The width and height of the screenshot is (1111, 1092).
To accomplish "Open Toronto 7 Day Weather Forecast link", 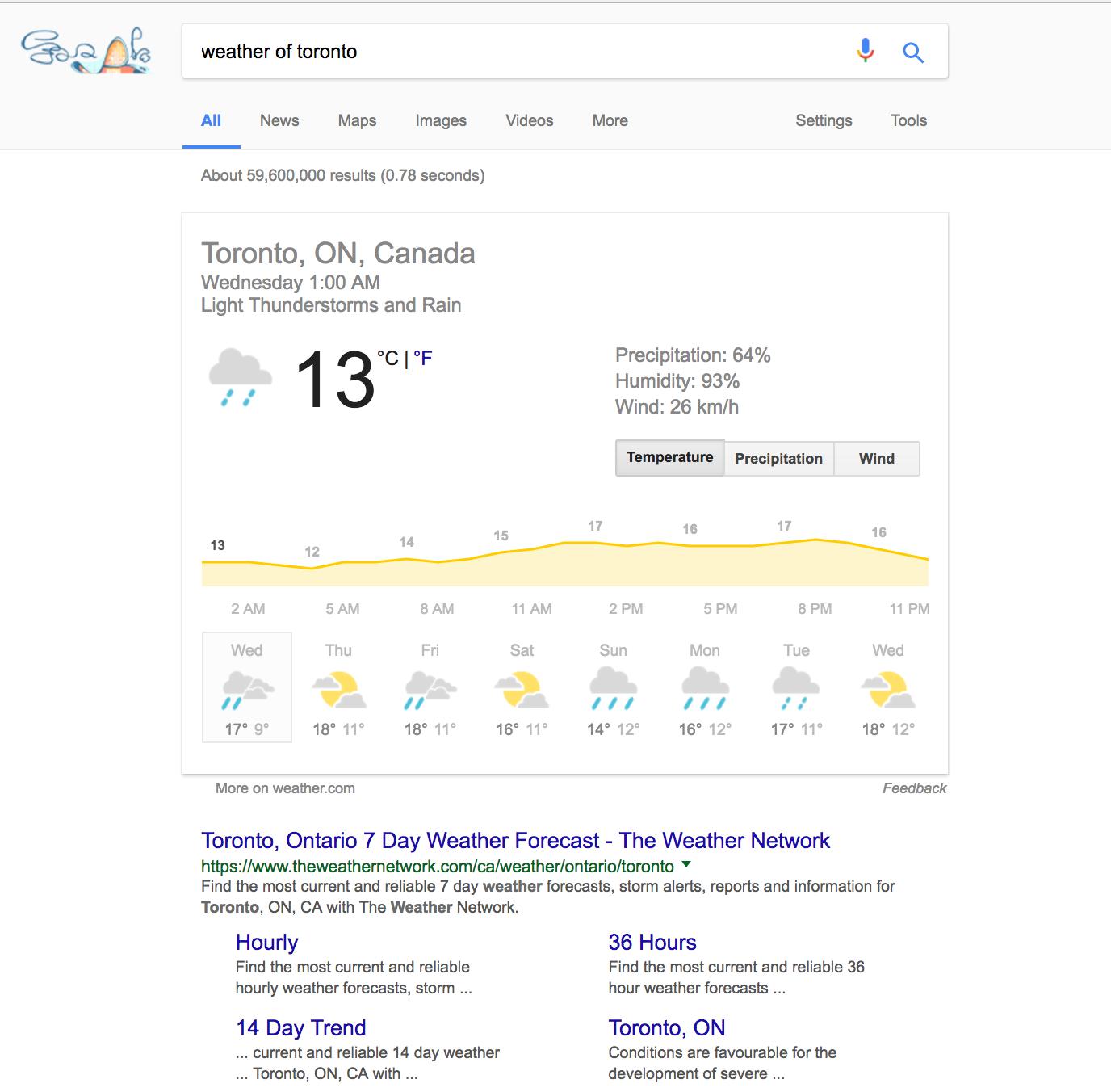I will (x=515, y=841).
